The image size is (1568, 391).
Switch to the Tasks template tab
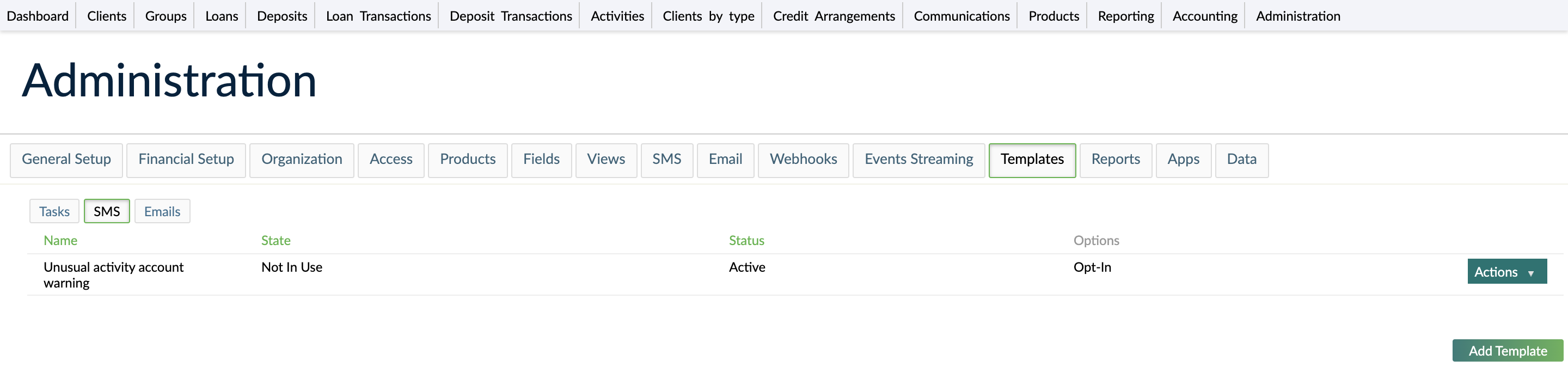(54, 211)
